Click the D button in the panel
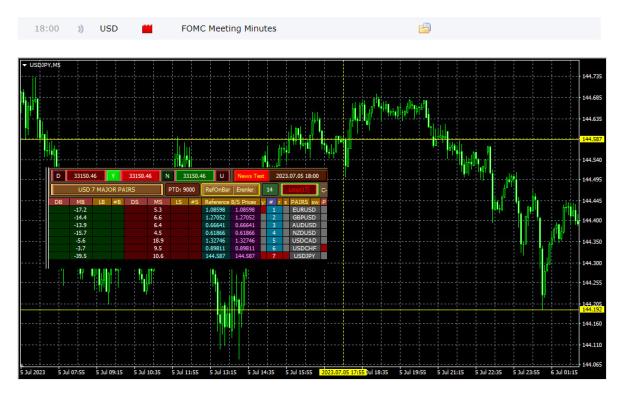 pos(59,176)
